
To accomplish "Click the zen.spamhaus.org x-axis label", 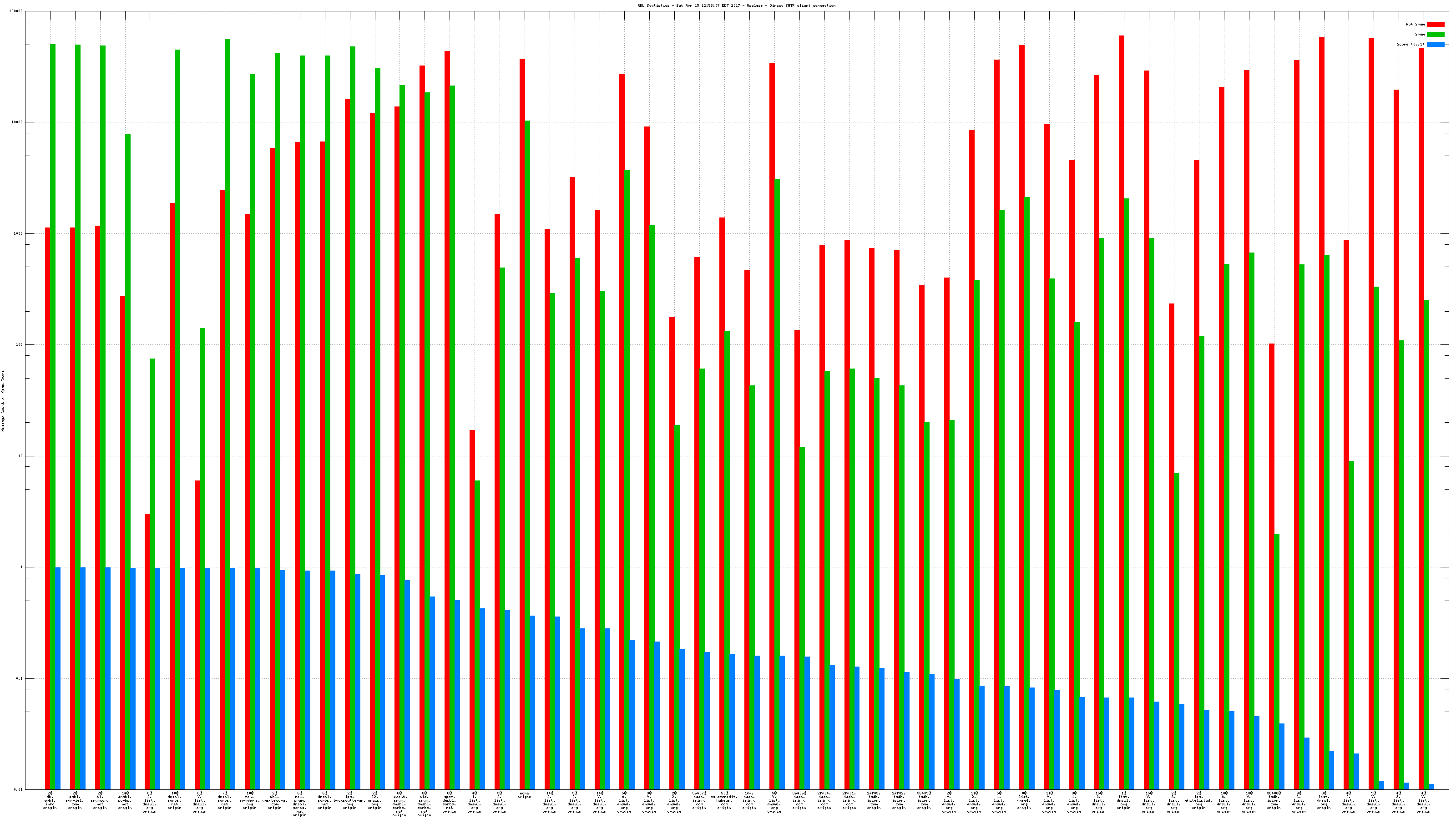I will point(249,800).
